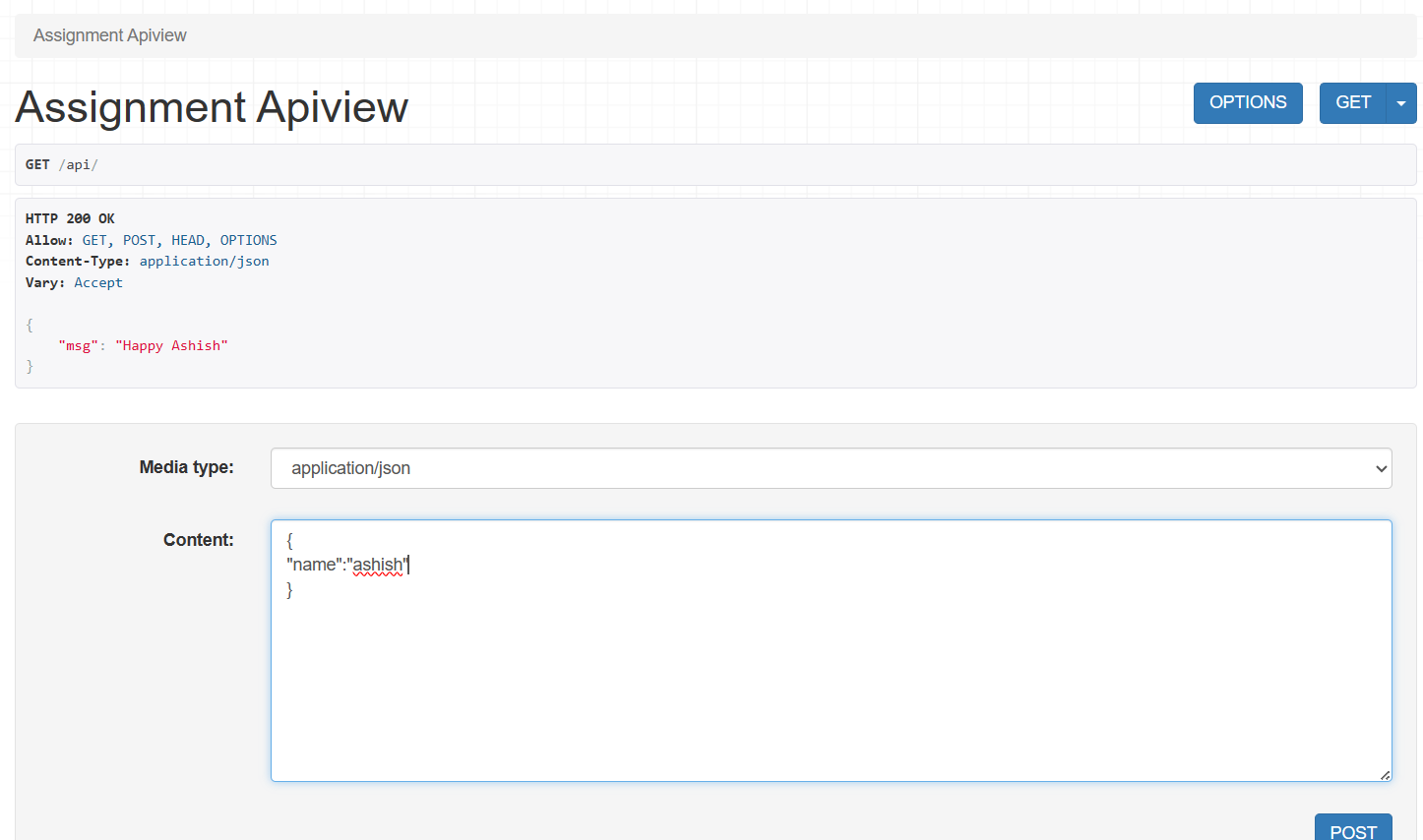Click inside the Content text area
The width and height of the screenshot is (1423, 840).
(x=832, y=651)
